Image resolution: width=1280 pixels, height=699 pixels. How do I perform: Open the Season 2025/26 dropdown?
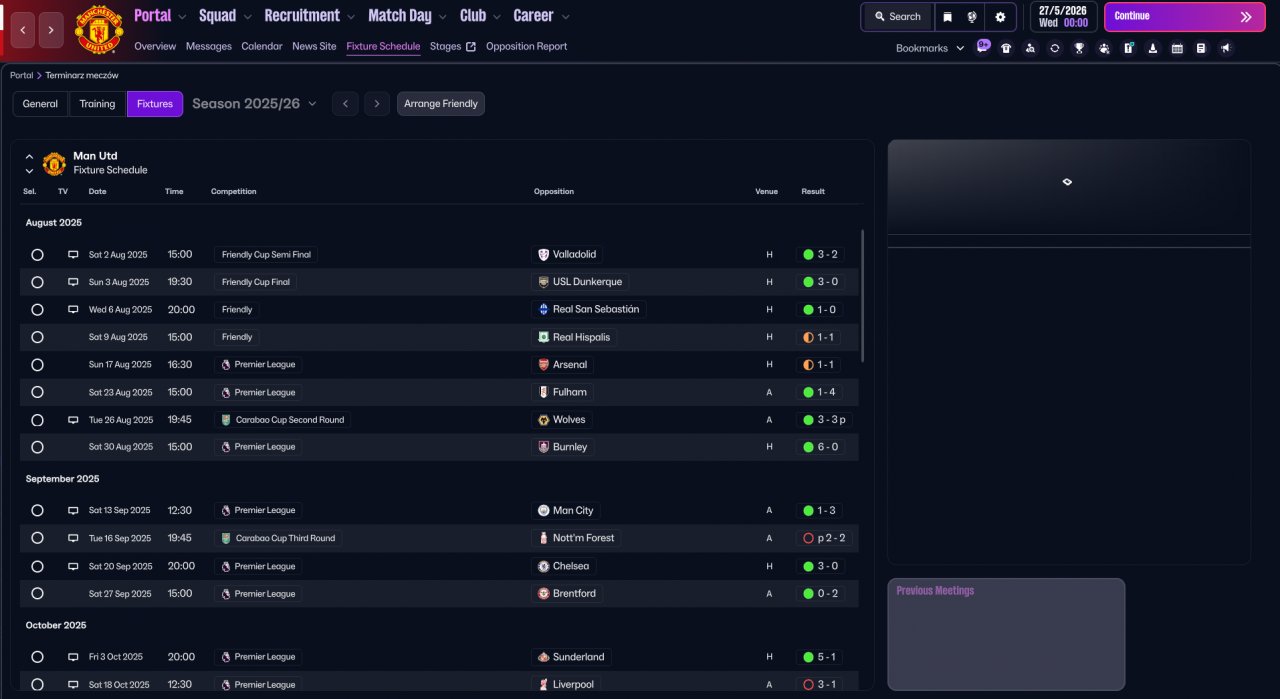click(254, 104)
